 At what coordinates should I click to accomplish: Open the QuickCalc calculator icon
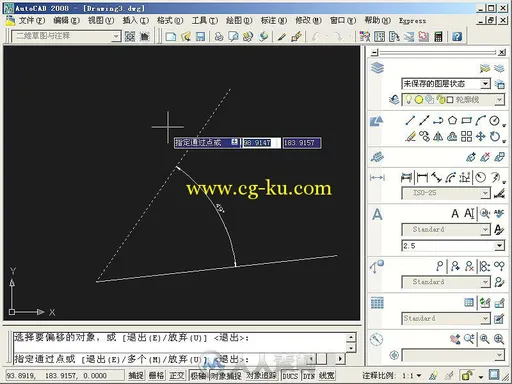click(x=438, y=36)
